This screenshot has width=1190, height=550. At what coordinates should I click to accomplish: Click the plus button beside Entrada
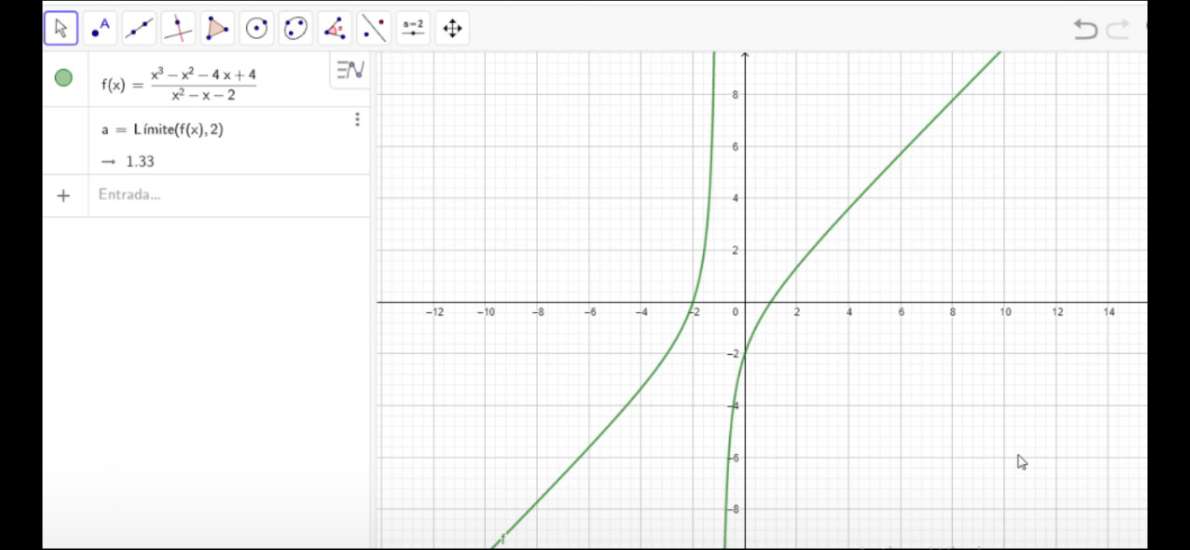coord(64,196)
